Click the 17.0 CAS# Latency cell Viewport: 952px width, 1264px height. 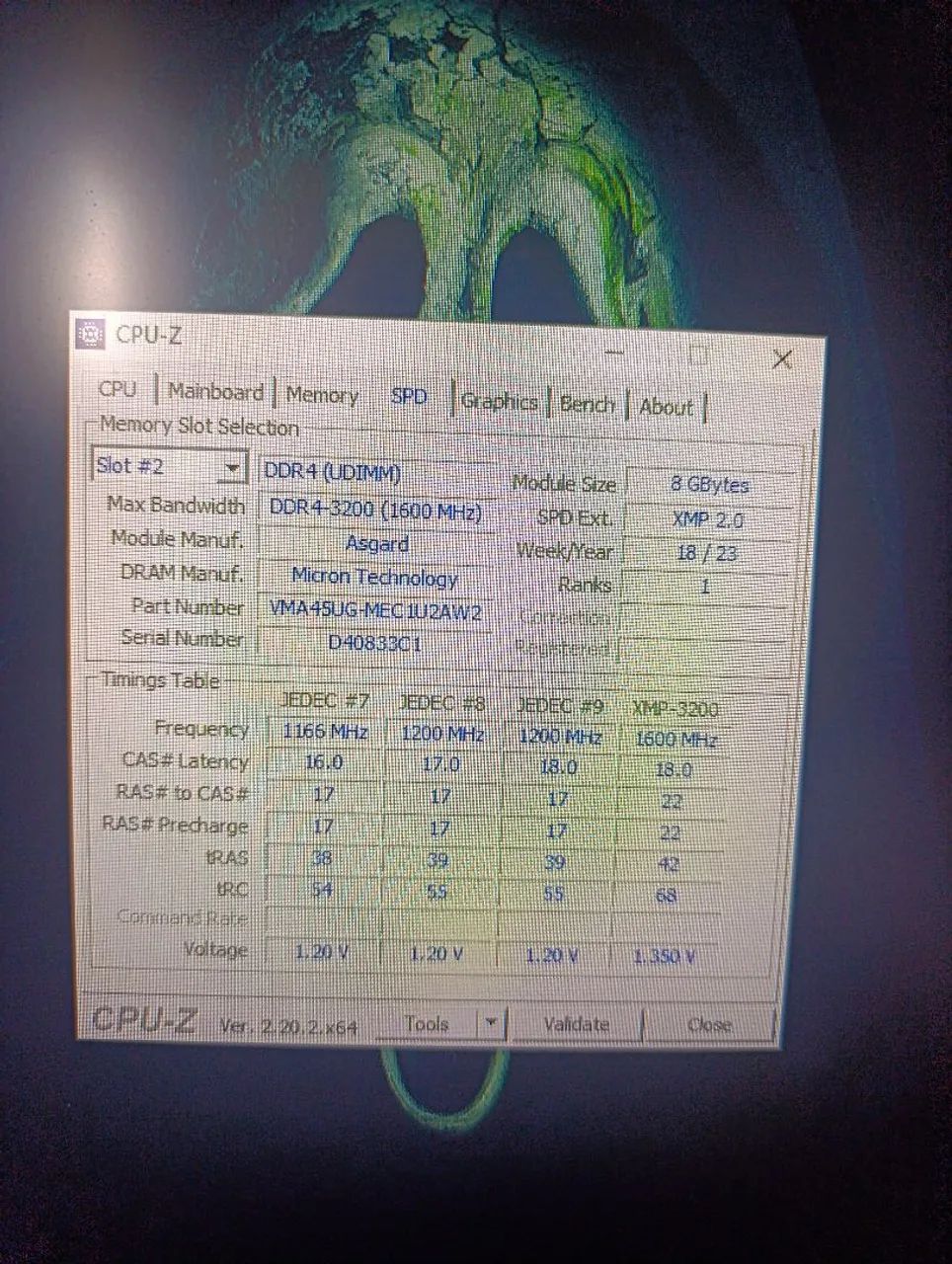pyautogui.click(x=440, y=764)
